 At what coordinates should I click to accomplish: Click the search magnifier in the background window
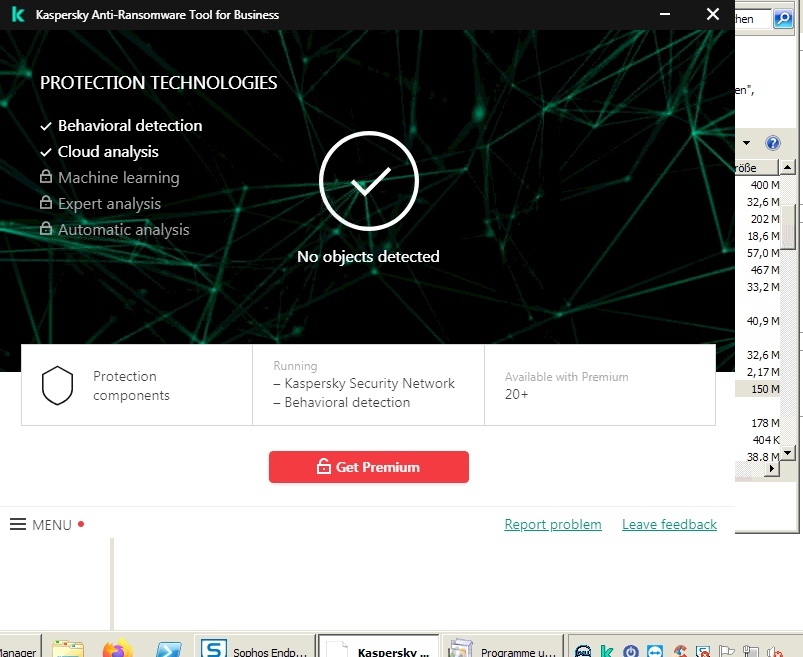(x=783, y=19)
